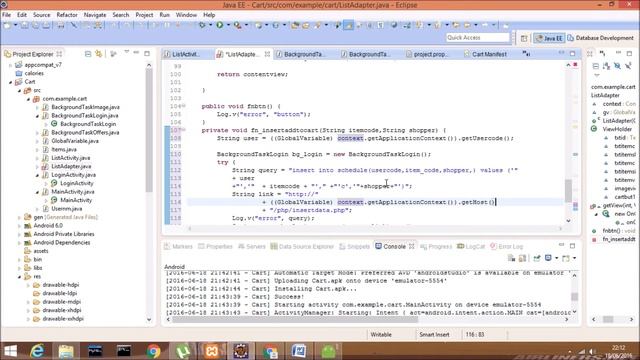This screenshot has height=360, width=640.
Task: Maximize the Console panel
Action: coord(572,246)
